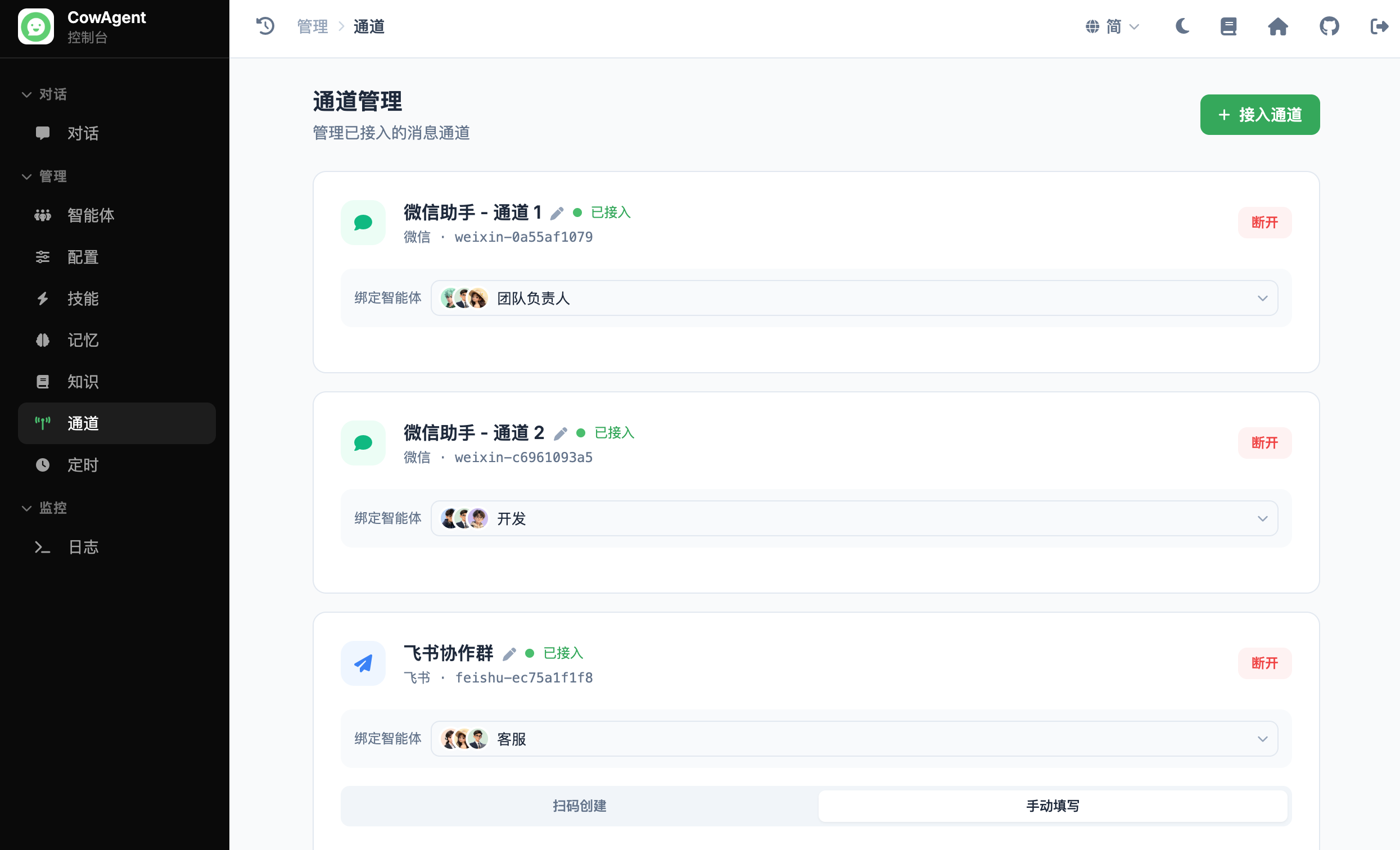Open the documentation book icon
This screenshot has width=1400, height=850.
coord(1229,26)
